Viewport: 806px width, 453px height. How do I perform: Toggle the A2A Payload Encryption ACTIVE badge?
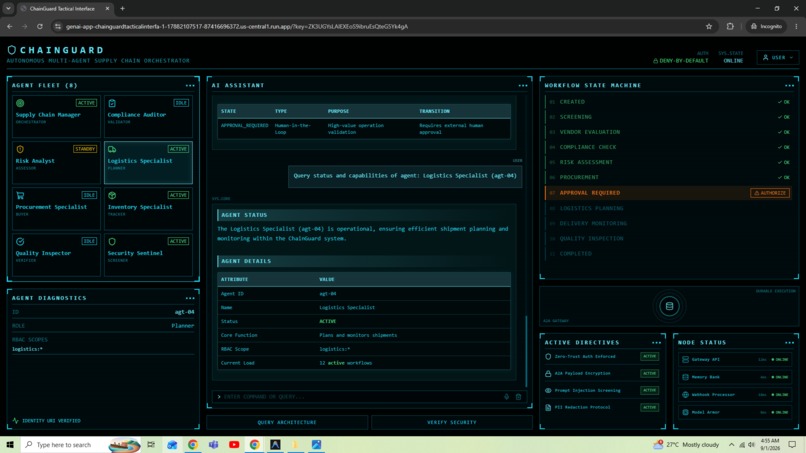tap(649, 373)
